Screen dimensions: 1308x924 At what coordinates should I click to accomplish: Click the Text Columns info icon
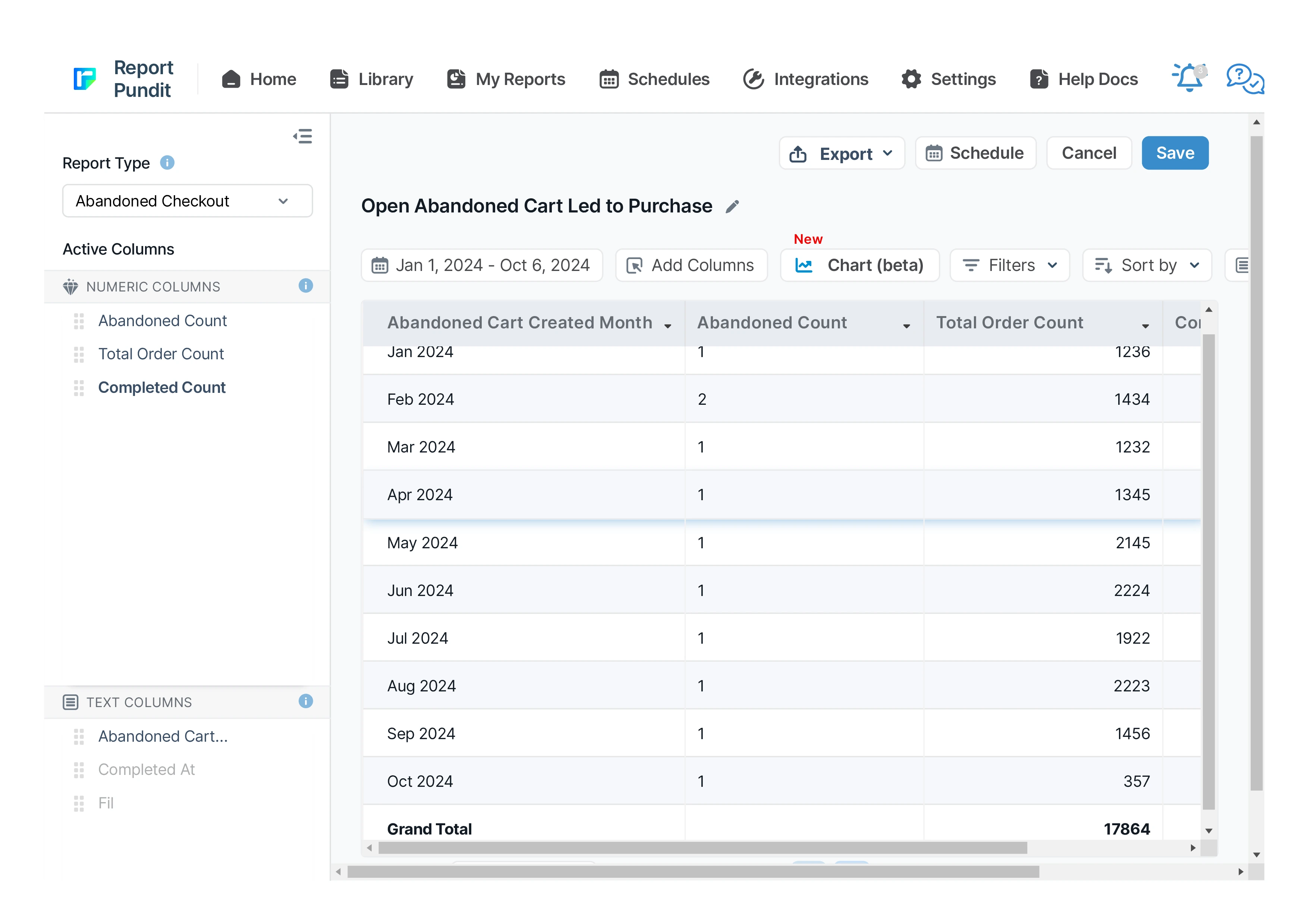click(x=305, y=701)
